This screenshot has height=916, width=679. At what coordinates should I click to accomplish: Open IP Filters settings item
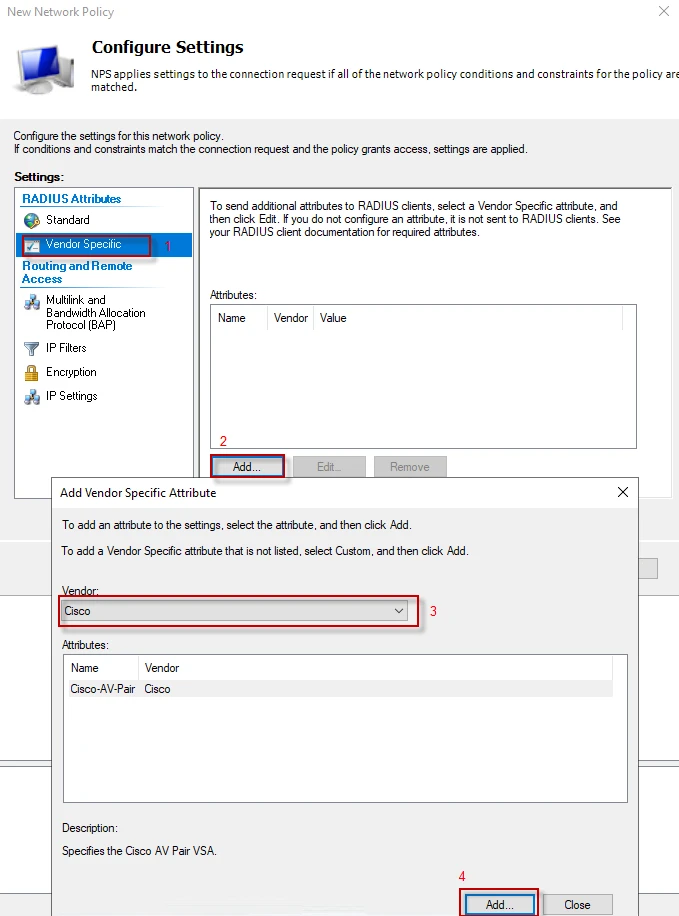coord(66,348)
